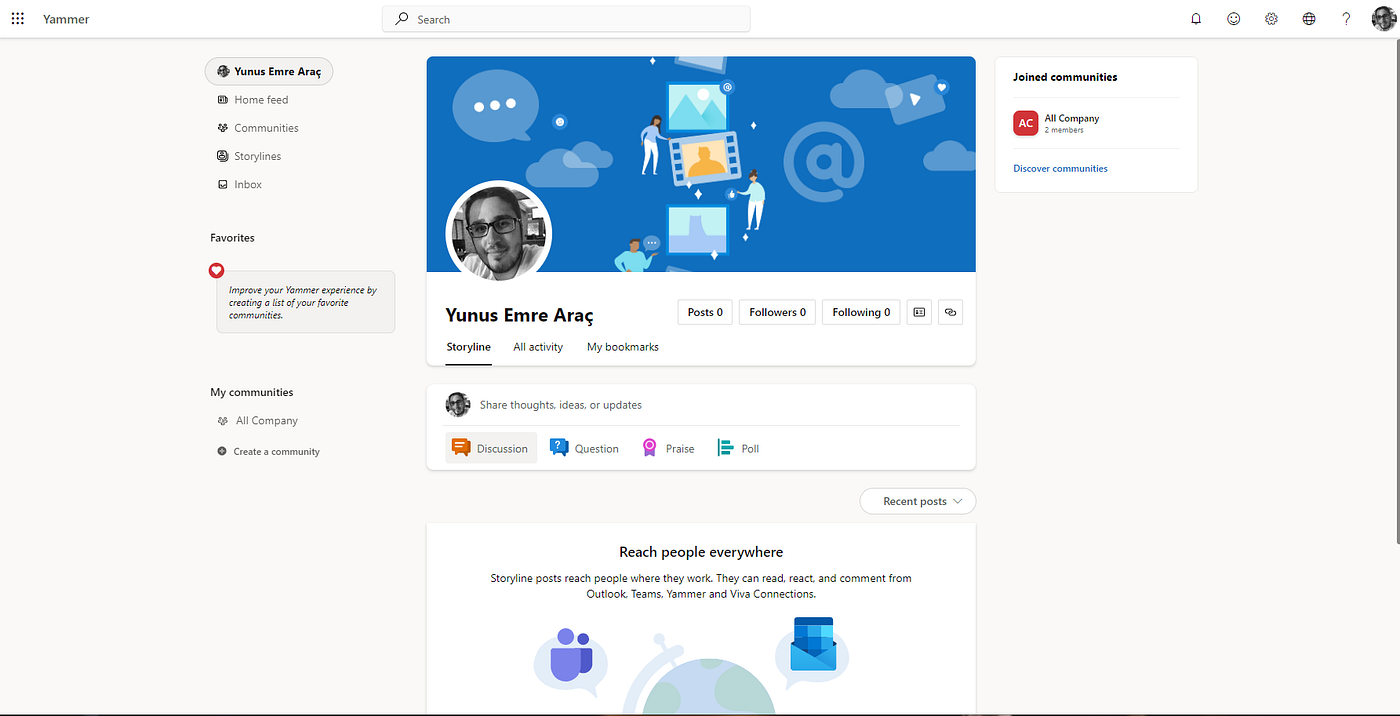This screenshot has height=716, width=1400.
Task: Click the red AC community badge
Action: click(1026, 123)
